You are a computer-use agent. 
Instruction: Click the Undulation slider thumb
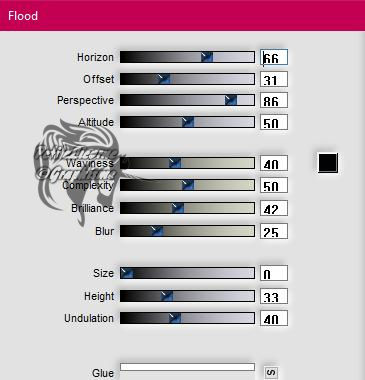coord(175,318)
